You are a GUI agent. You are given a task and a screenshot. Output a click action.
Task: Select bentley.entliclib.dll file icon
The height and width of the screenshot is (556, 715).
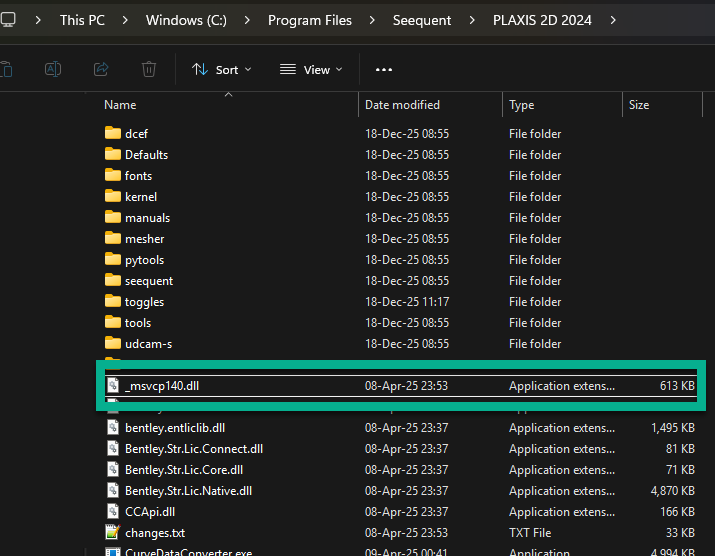pyautogui.click(x=113, y=427)
